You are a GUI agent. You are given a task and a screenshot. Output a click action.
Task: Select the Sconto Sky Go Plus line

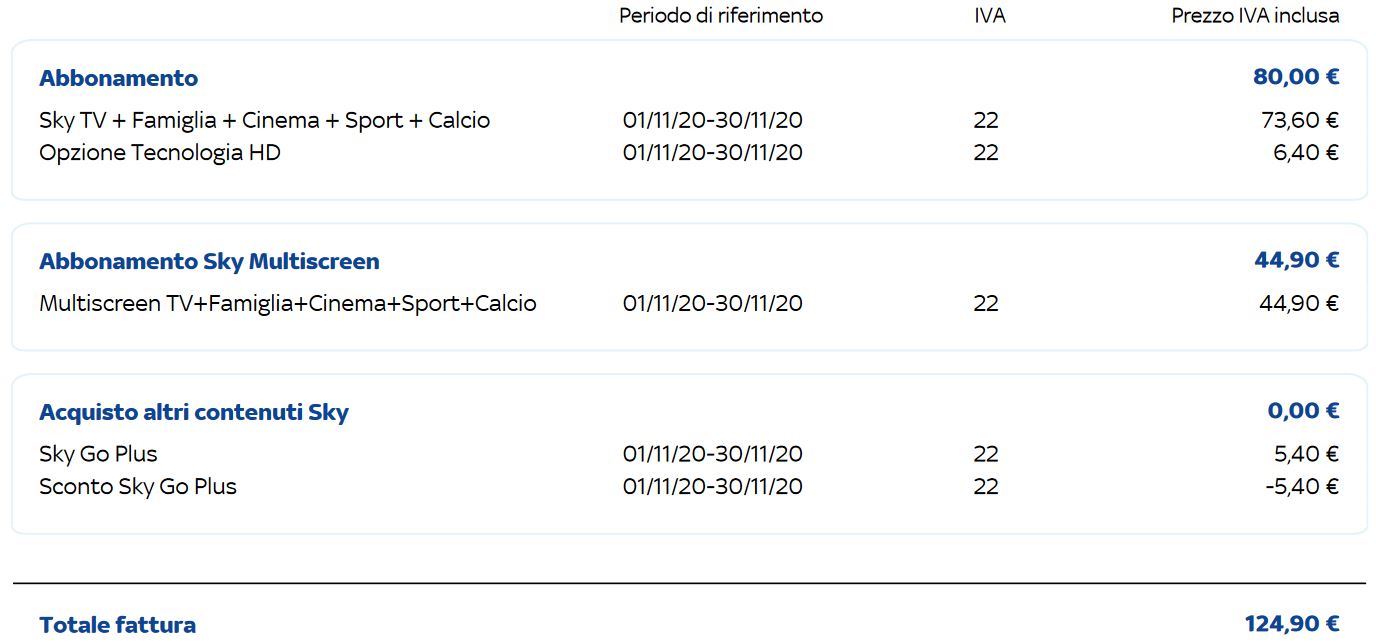click(138, 487)
